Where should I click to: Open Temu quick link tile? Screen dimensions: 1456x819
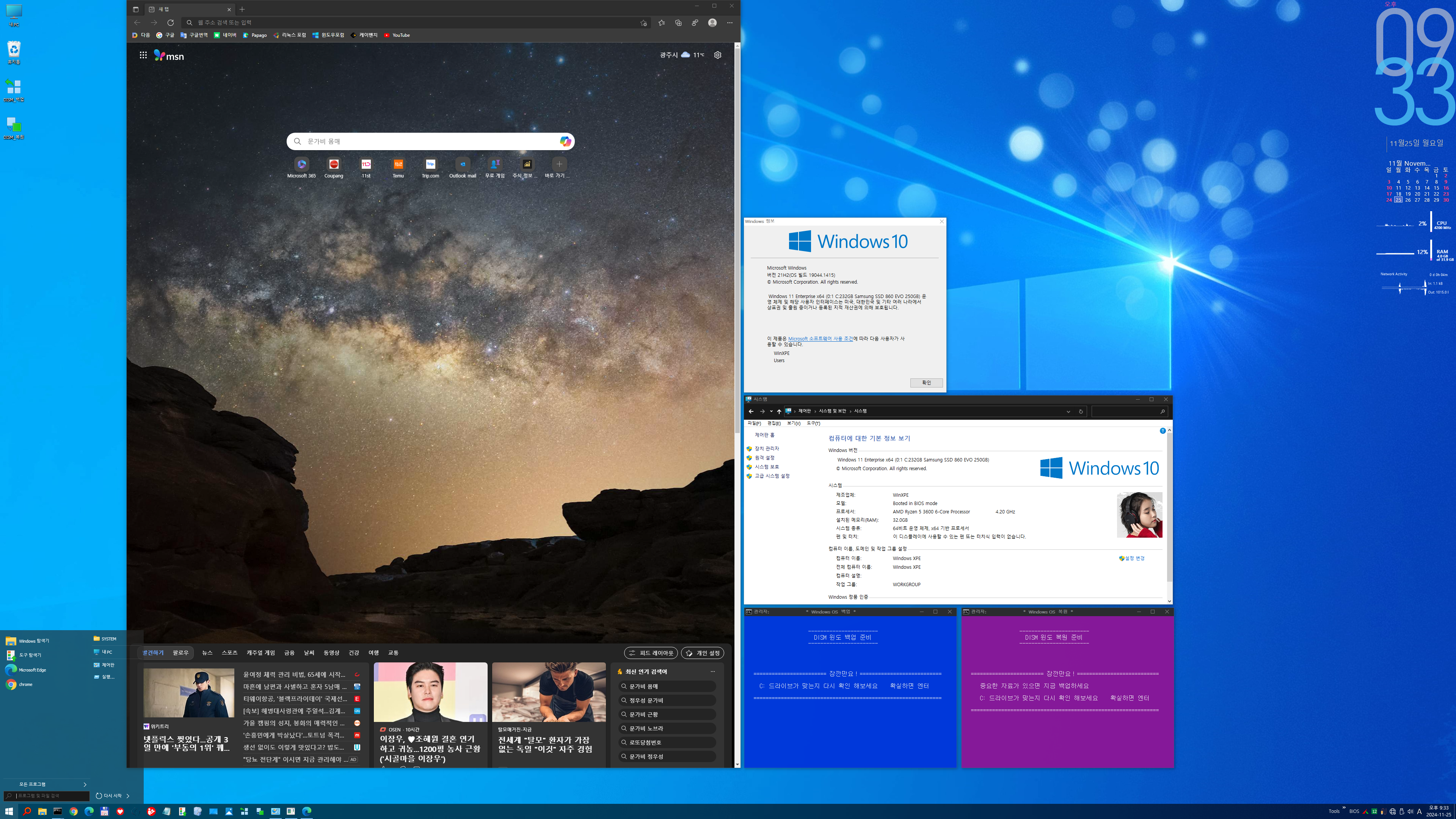pos(399,168)
